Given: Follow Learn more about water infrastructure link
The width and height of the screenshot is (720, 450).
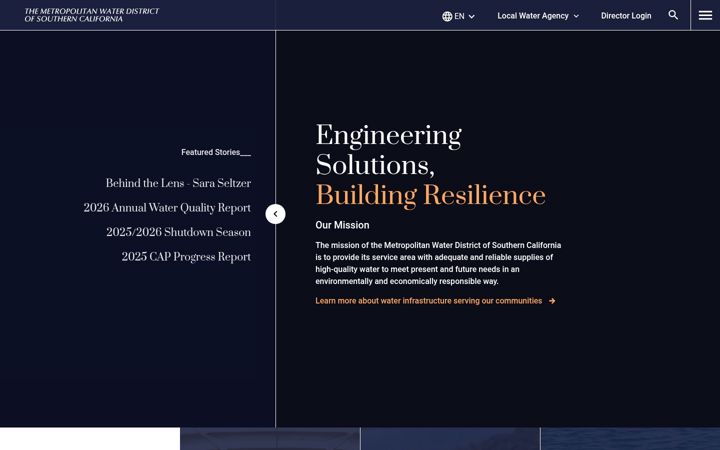Looking at the screenshot, I should coord(428,301).
